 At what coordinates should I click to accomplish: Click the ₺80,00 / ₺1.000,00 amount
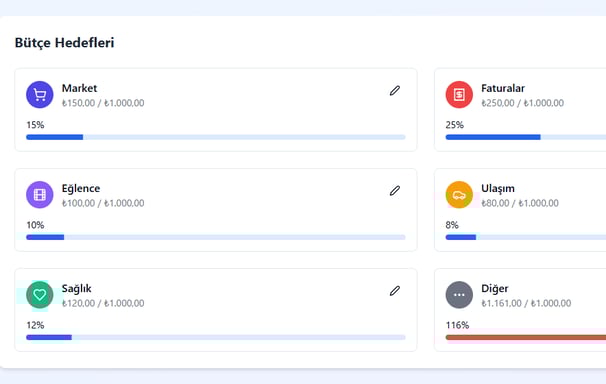520,203
